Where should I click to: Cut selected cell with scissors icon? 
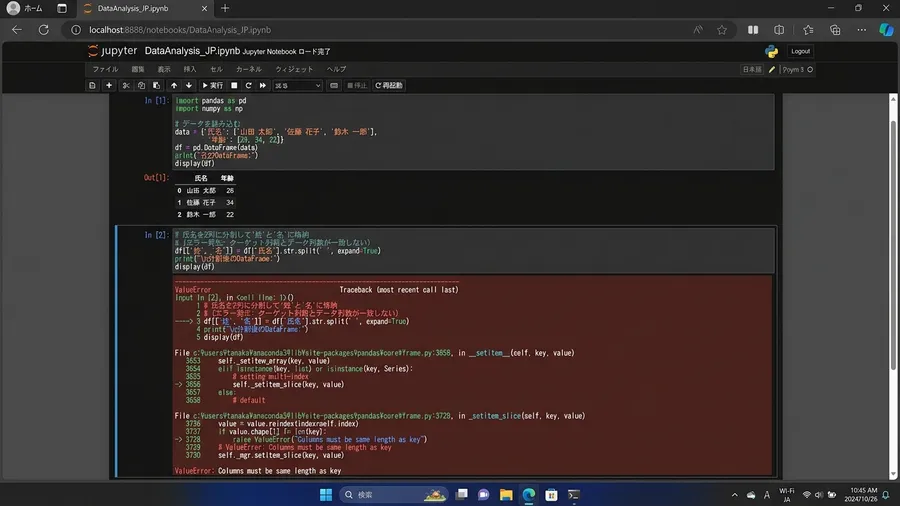click(126, 85)
